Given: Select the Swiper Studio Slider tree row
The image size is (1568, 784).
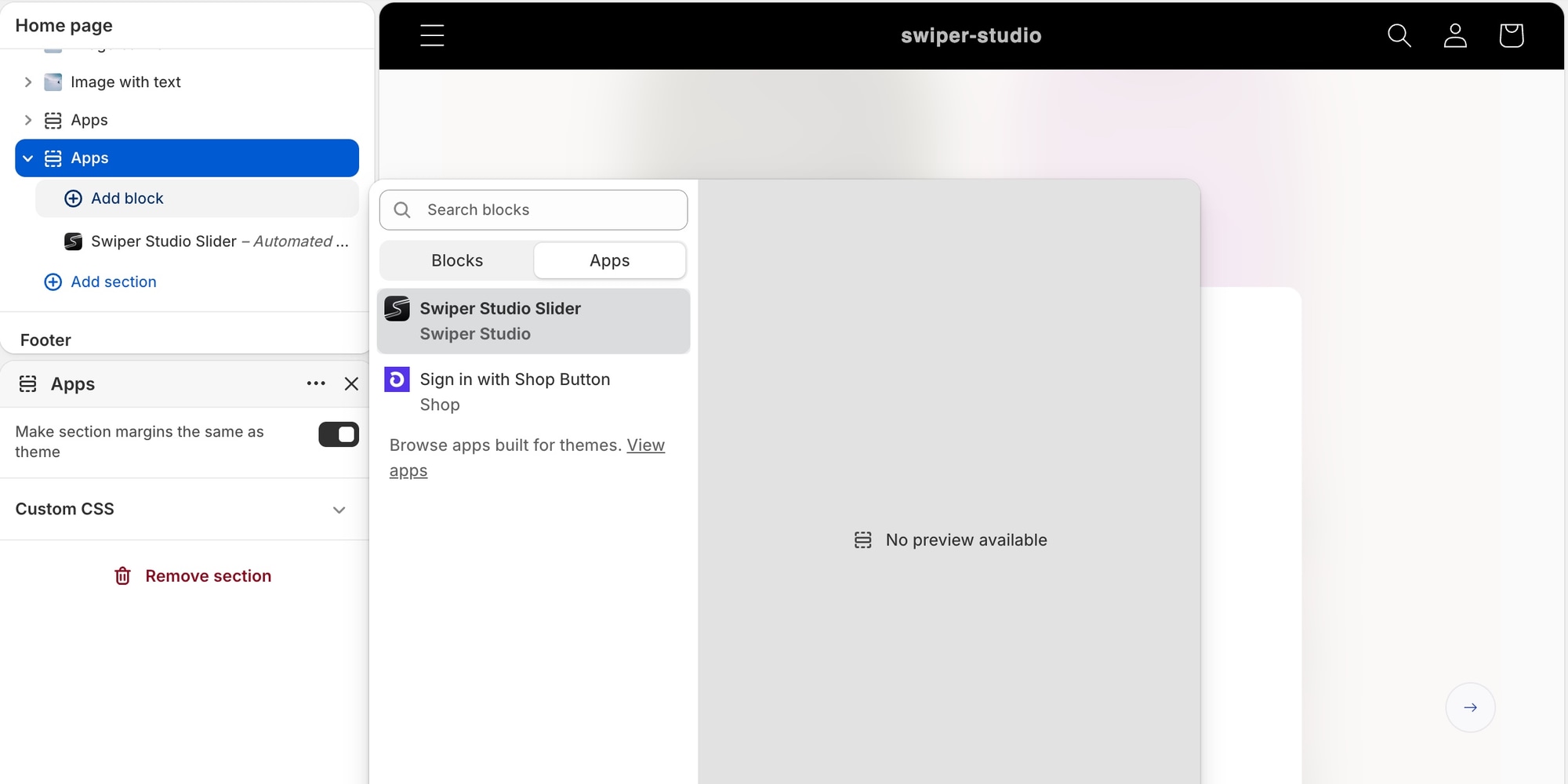Looking at the screenshot, I should (x=198, y=241).
